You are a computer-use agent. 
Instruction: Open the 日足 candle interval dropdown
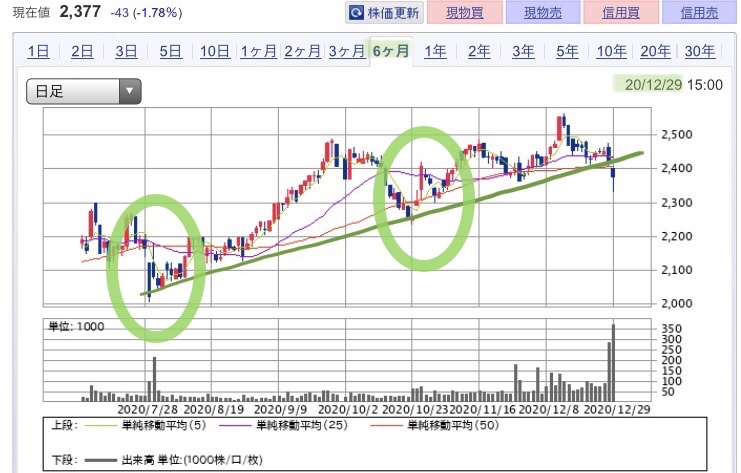(84, 91)
